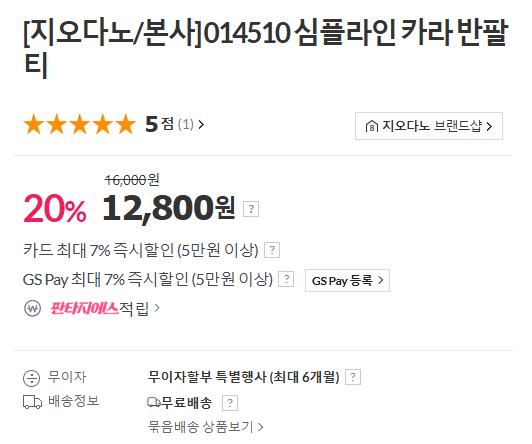This screenshot has width=532, height=444.
Task: Expand reviews via chevron after (1)
Action: click(201, 125)
